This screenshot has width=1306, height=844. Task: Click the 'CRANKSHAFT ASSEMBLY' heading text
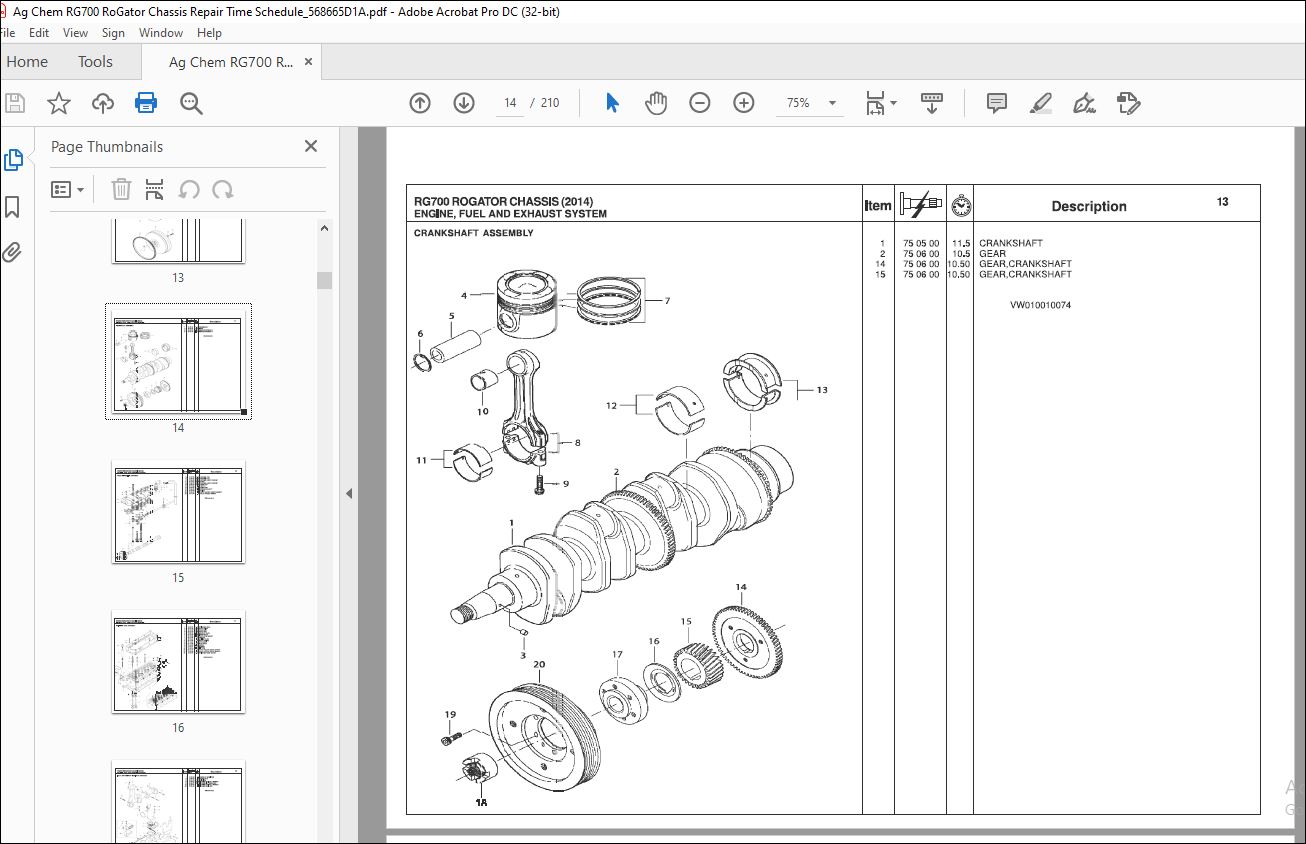click(x=474, y=233)
